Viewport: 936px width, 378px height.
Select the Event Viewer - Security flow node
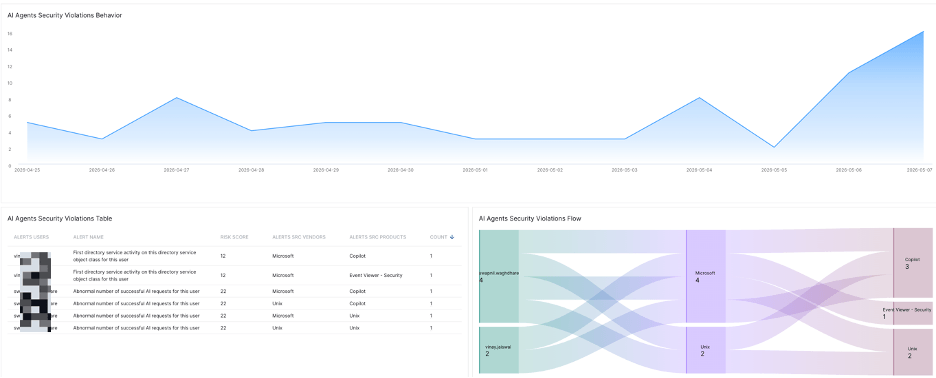coord(913,313)
